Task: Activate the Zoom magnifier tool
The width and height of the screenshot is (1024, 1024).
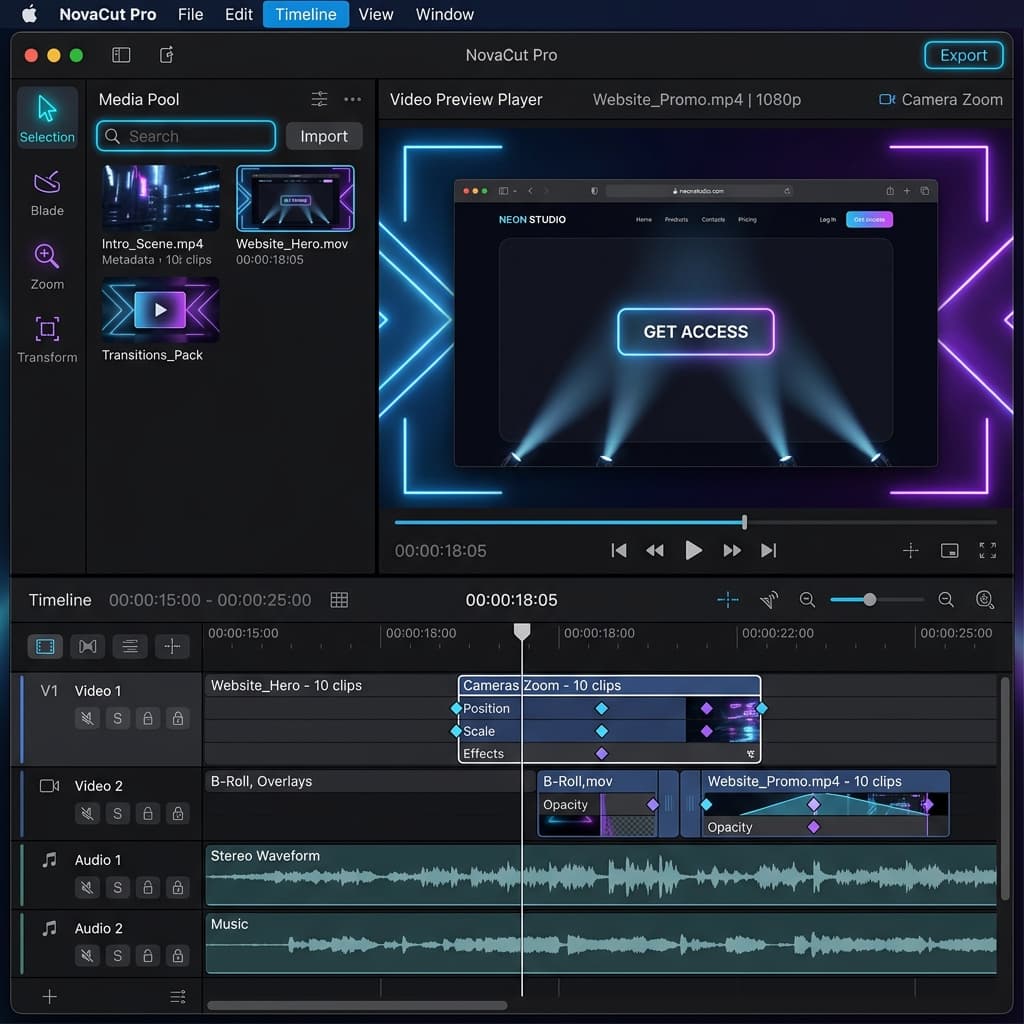Action: (47, 266)
